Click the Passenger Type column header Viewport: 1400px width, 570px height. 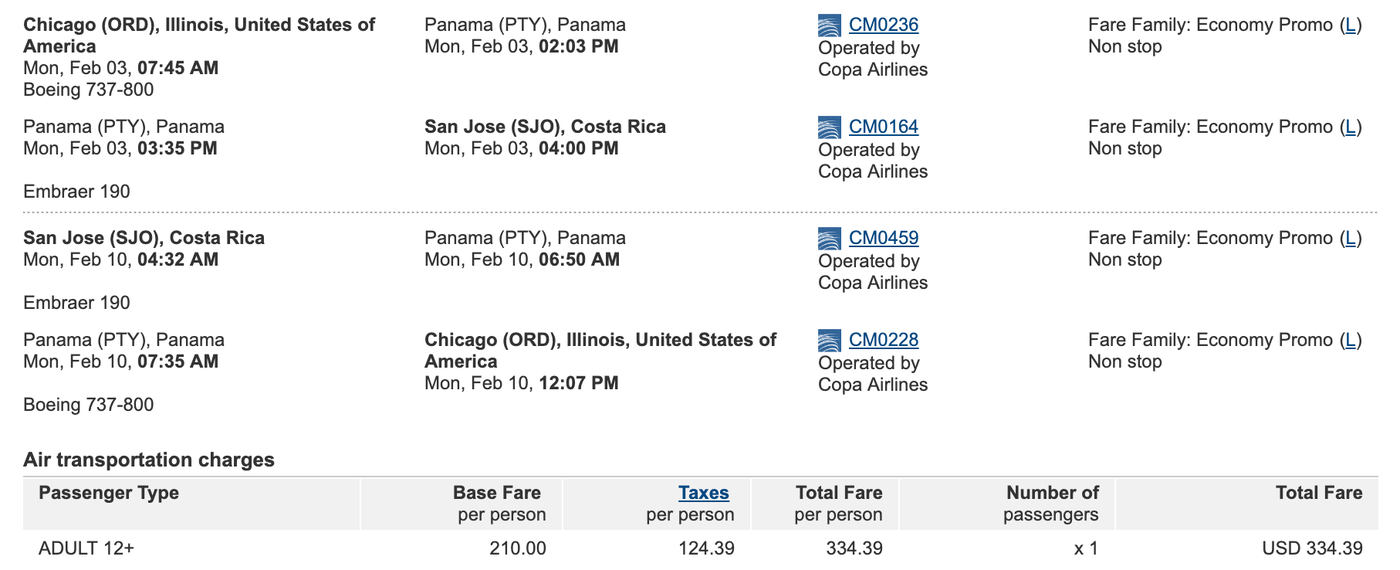coord(109,493)
